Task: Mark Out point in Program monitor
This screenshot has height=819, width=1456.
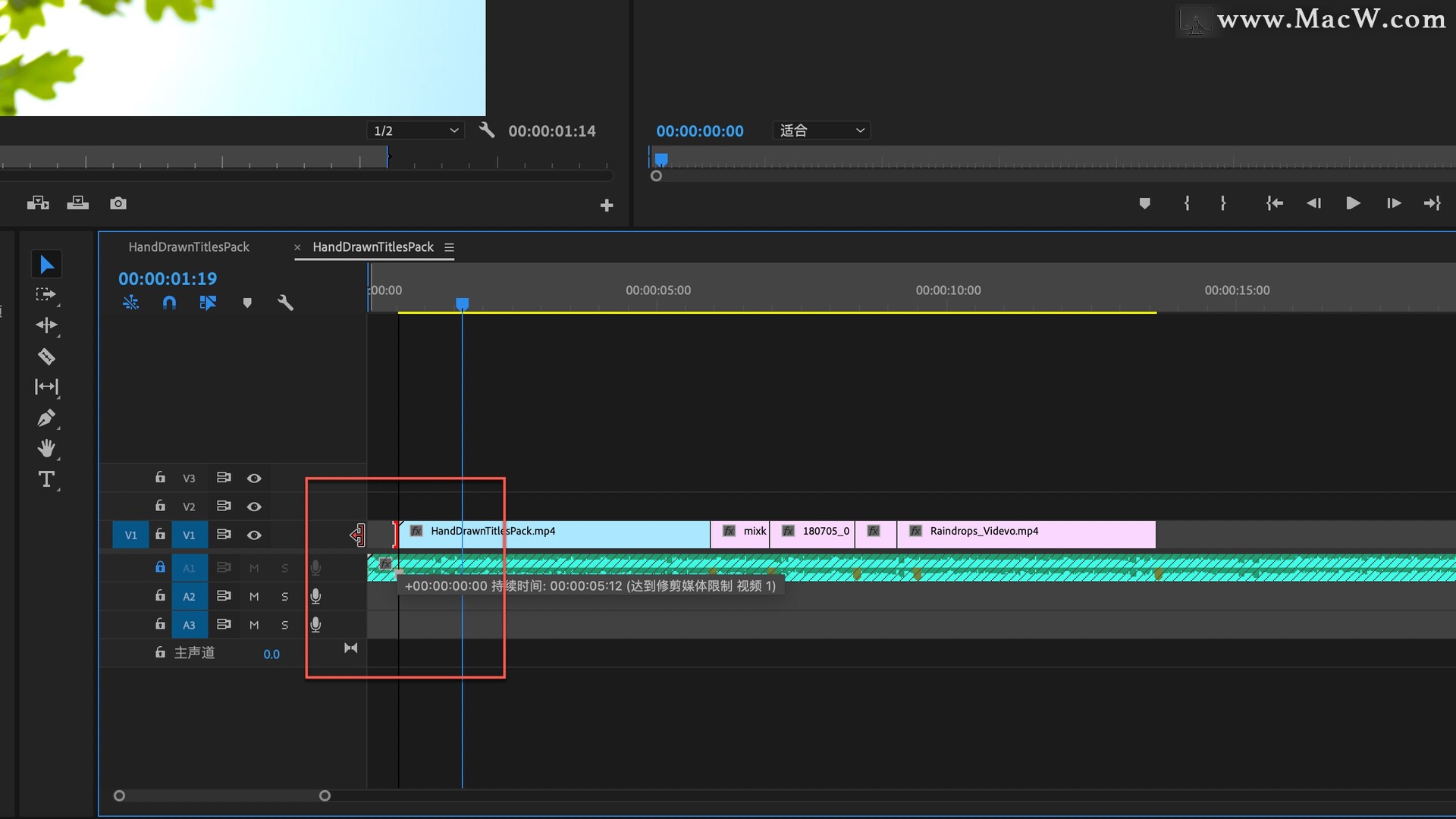Action: [1223, 202]
